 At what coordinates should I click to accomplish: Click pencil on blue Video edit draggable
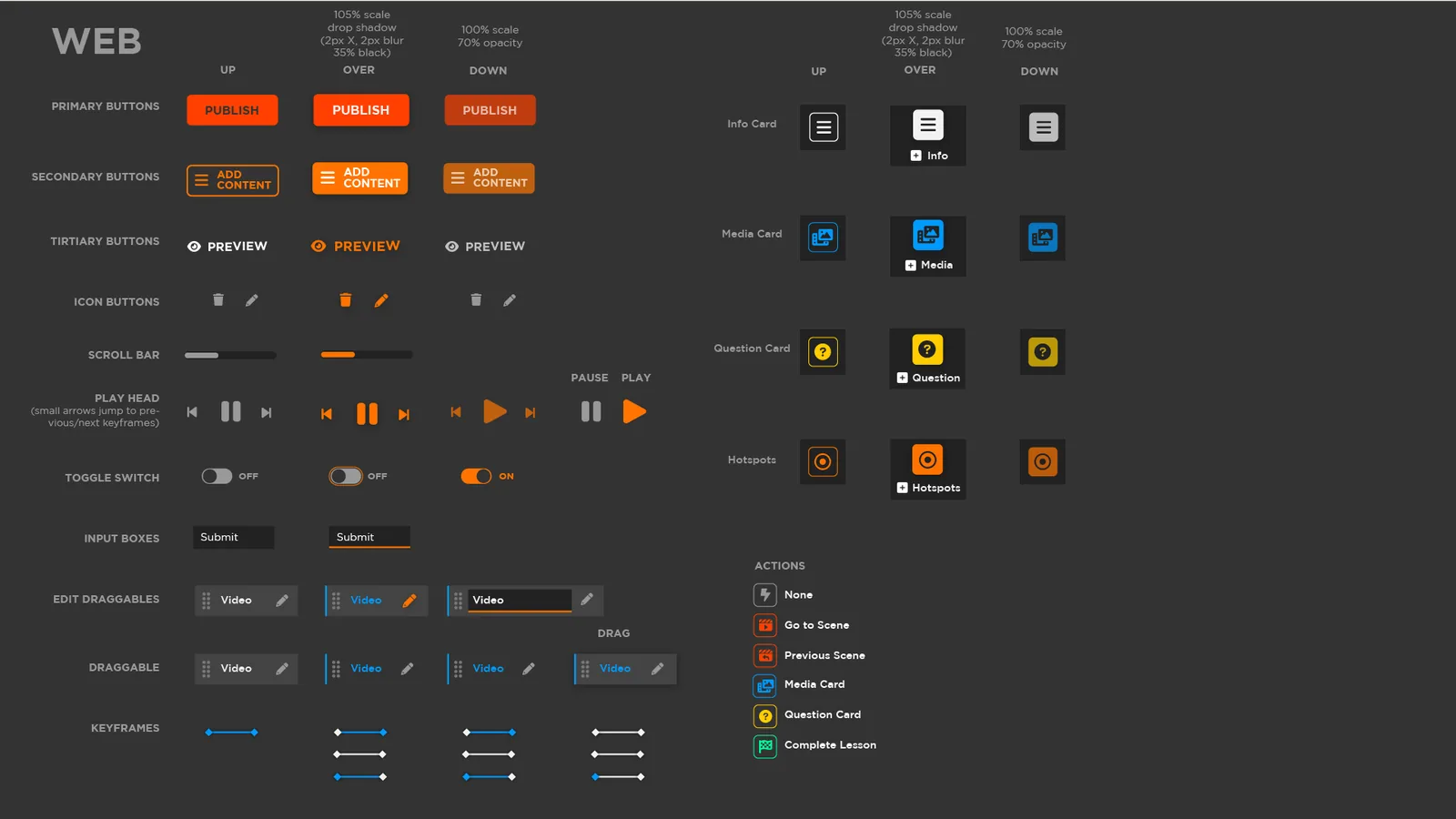point(409,601)
